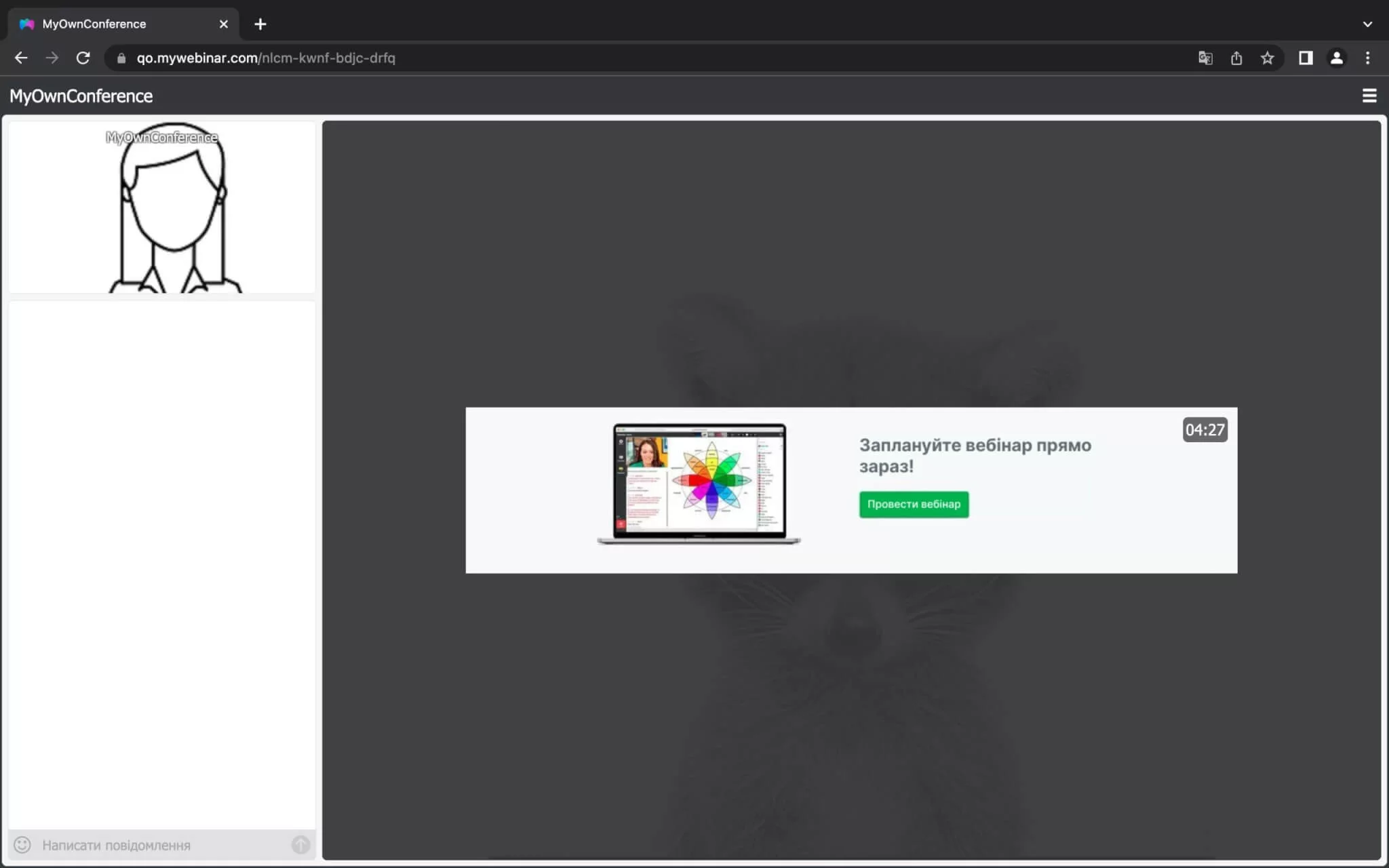Viewport: 1389px width, 868px height.
Task: Select the MyOwnConference browser tab
Action: coord(95,24)
